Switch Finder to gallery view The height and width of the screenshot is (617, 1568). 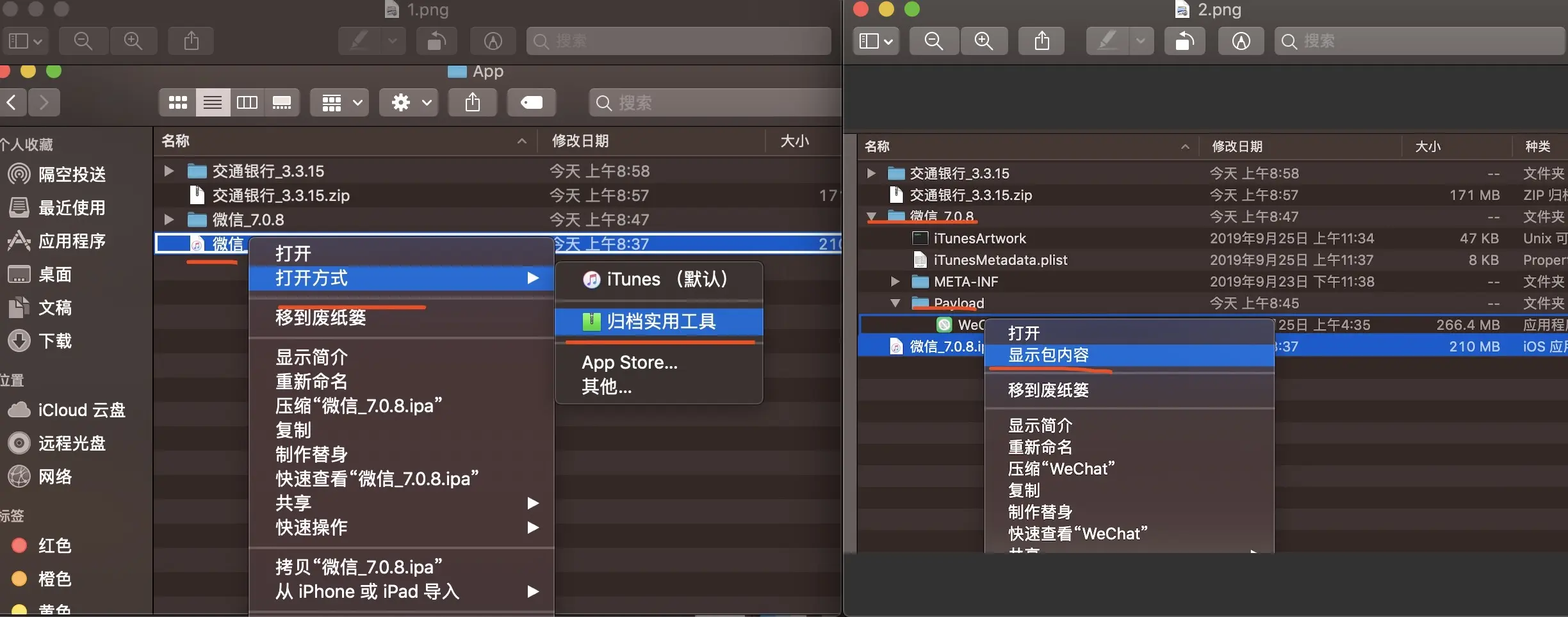click(x=282, y=102)
